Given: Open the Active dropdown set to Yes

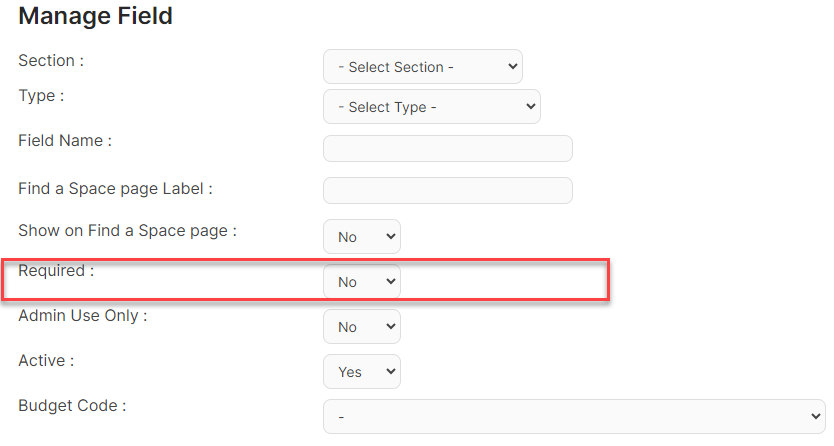Looking at the screenshot, I should [362, 372].
